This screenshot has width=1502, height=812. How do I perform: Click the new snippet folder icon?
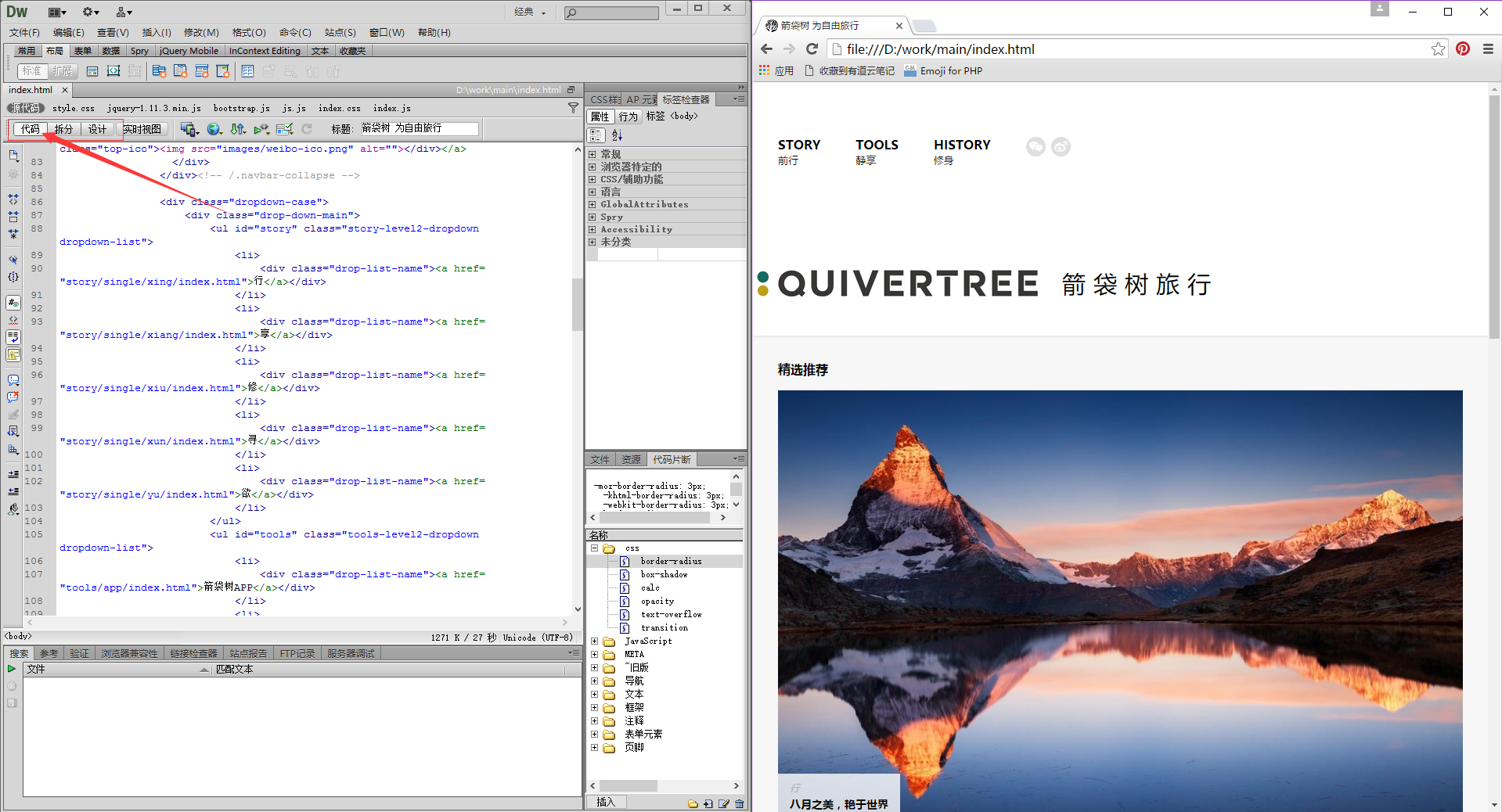[x=693, y=803]
